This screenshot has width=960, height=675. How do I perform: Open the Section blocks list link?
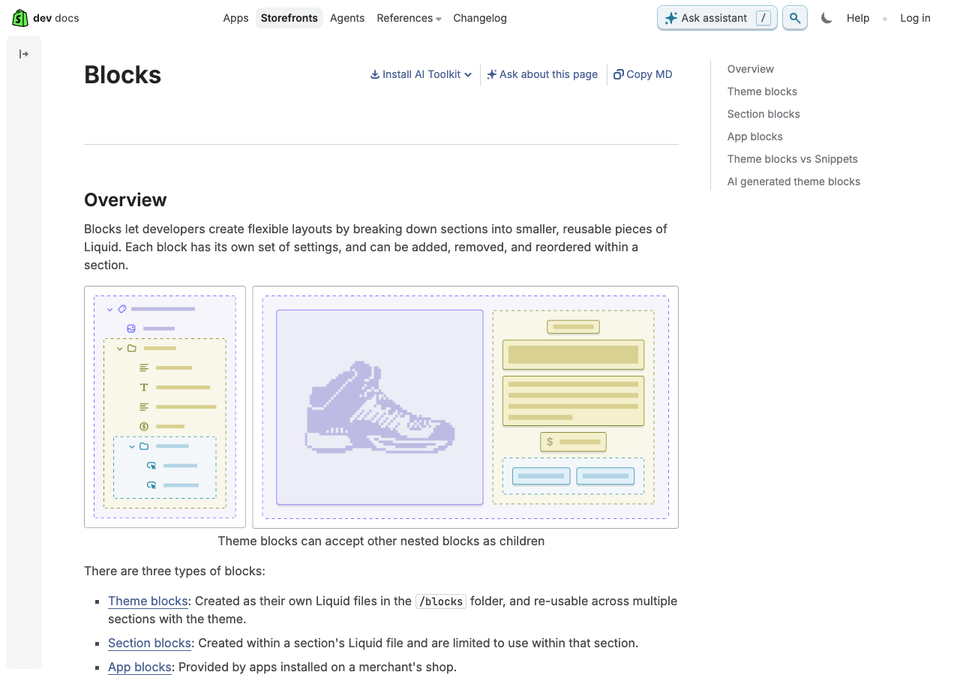pos(149,643)
